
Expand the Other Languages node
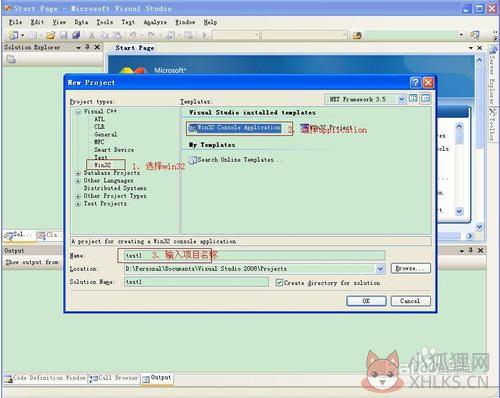pos(78,181)
